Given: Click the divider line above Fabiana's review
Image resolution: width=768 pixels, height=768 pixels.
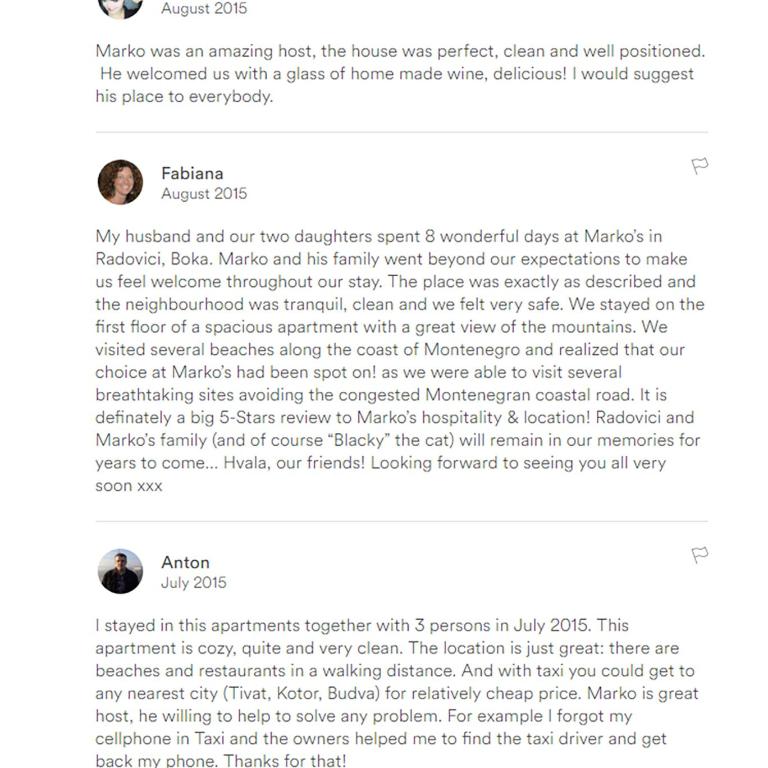Looking at the screenshot, I should (402, 132).
